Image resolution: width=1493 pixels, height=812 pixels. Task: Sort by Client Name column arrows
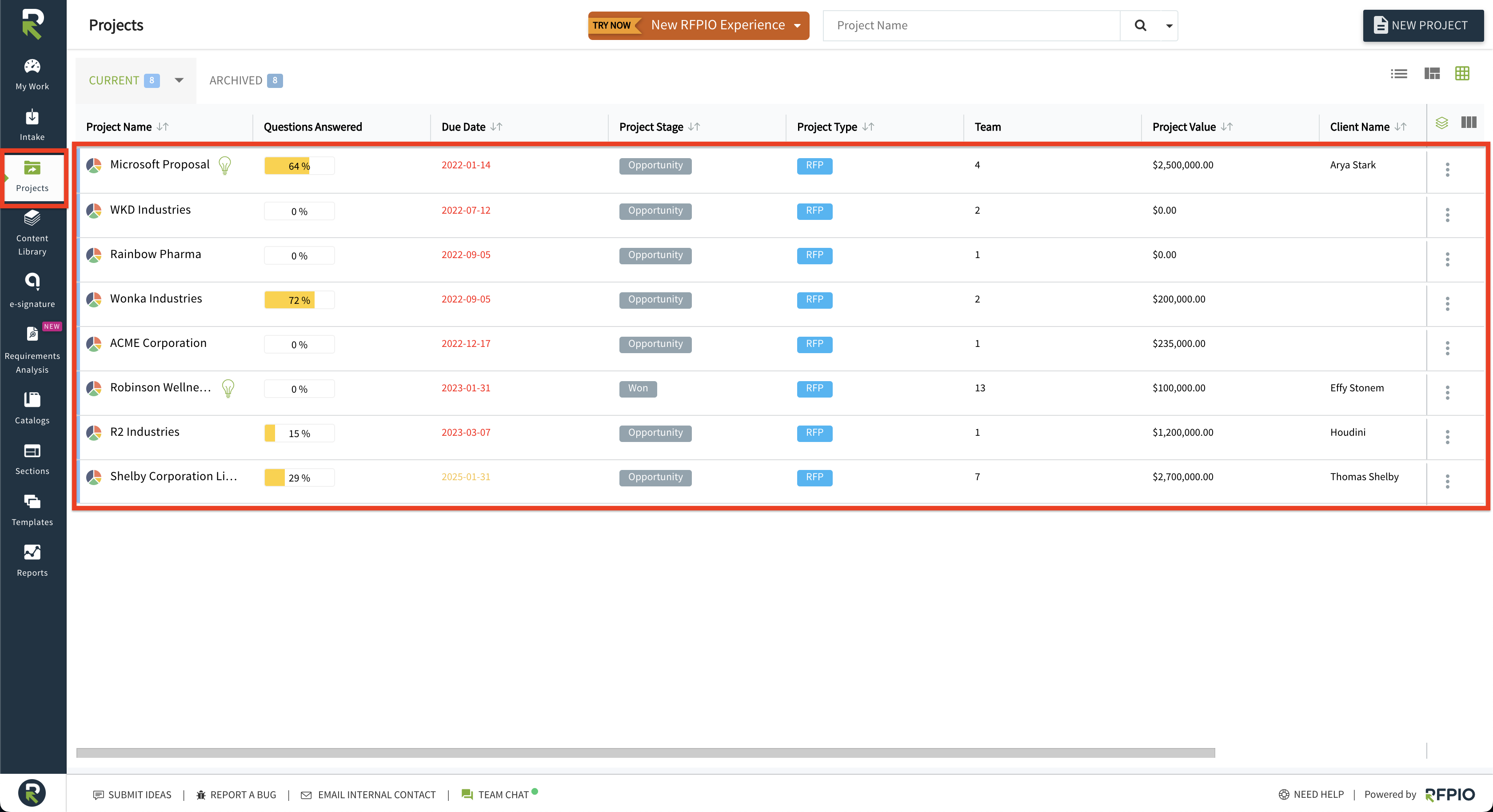pyautogui.click(x=1400, y=127)
